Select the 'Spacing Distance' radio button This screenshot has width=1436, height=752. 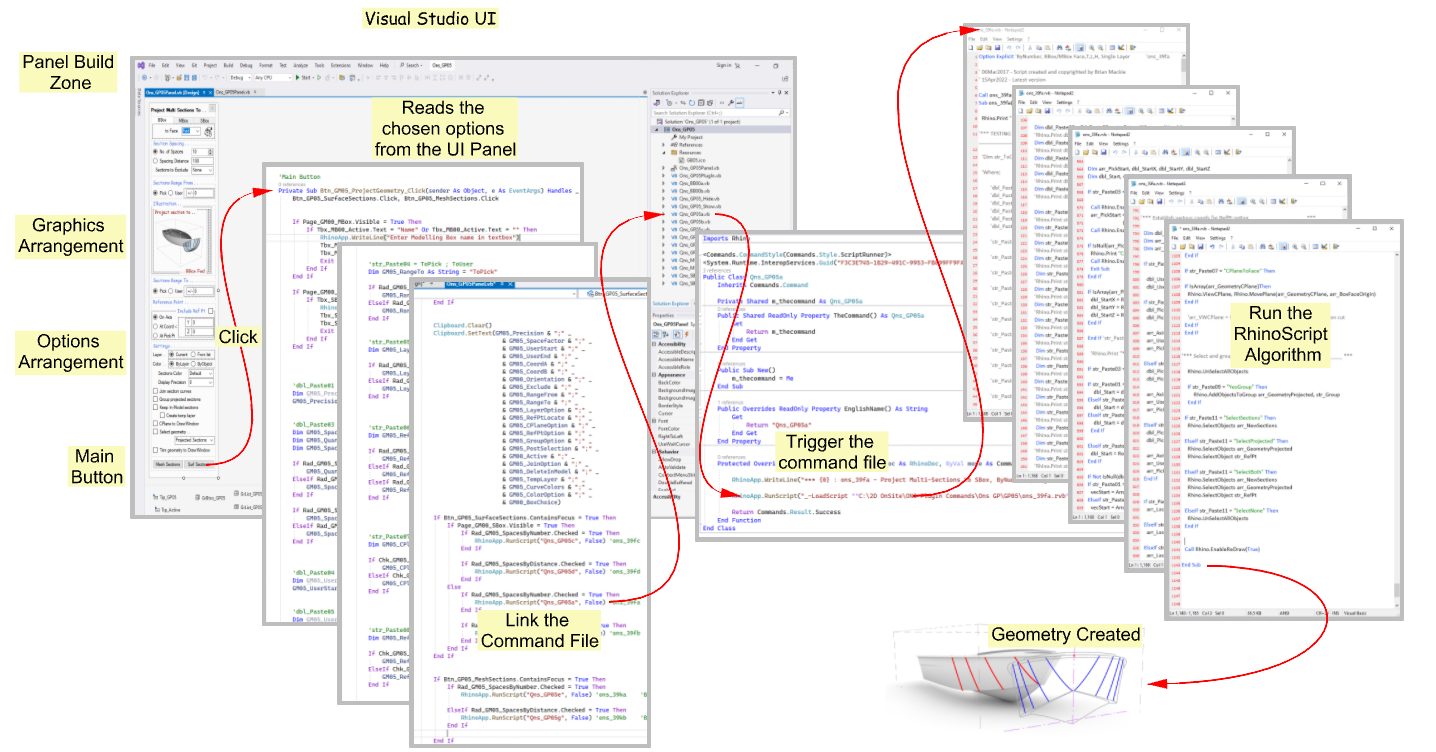coord(155,161)
